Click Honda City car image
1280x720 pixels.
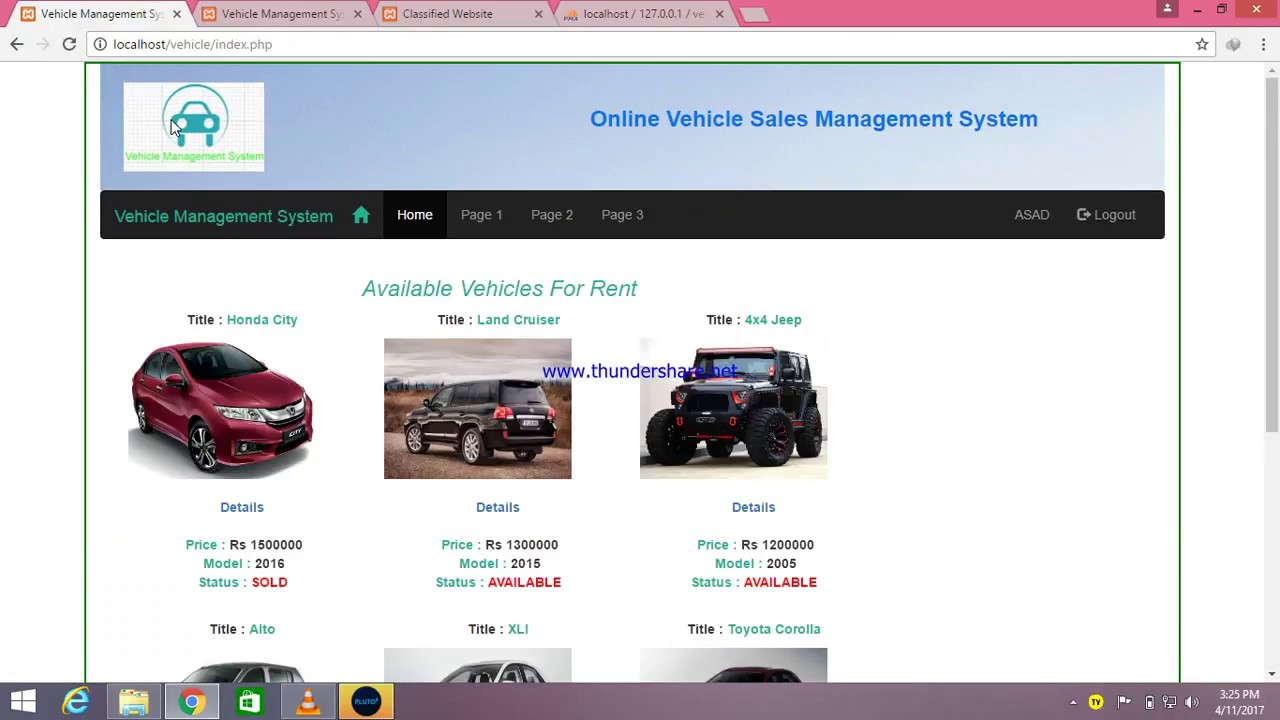click(222, 408)
